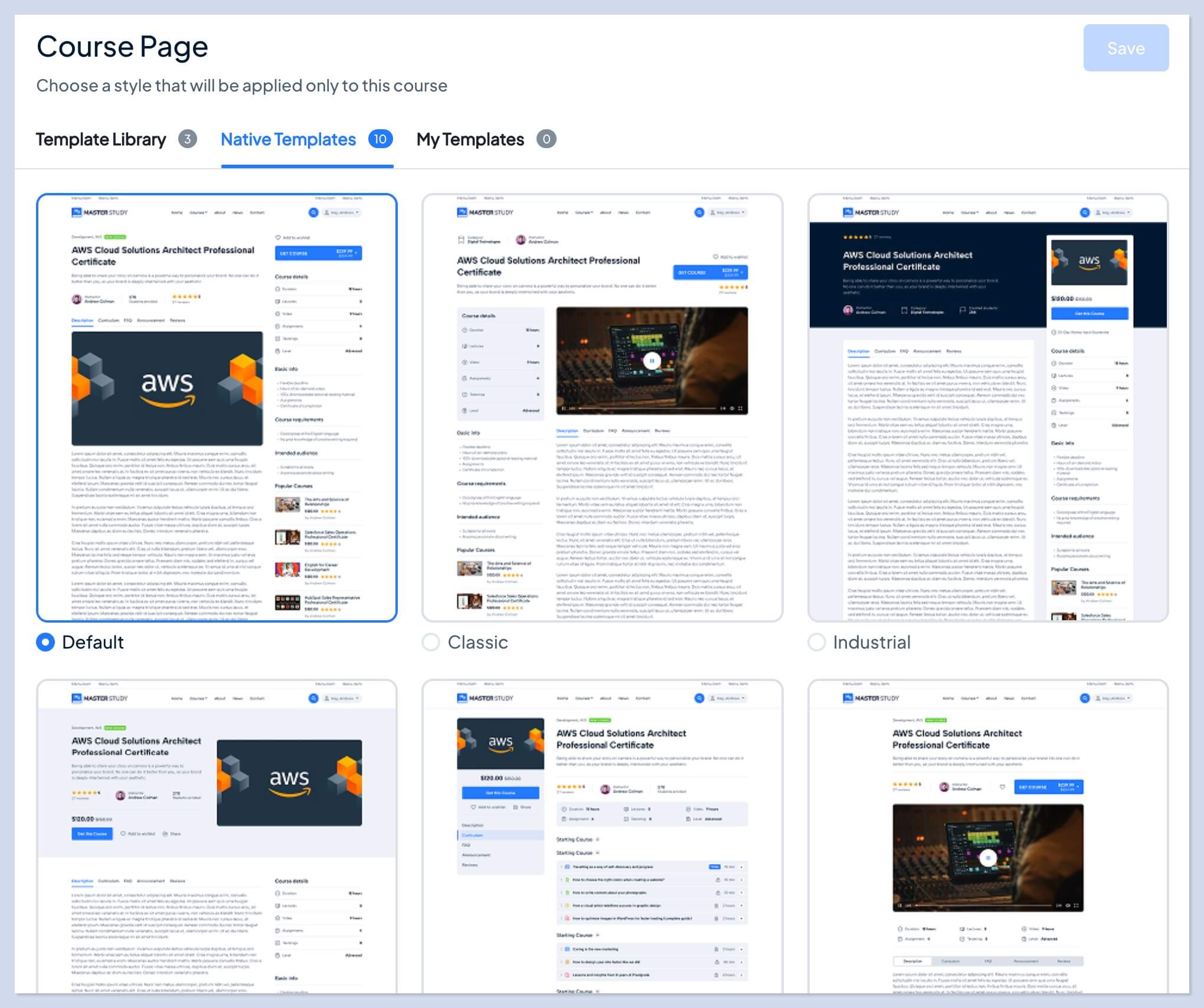
Task: Click the Classic template preview thumbnail
Action: 602,408
